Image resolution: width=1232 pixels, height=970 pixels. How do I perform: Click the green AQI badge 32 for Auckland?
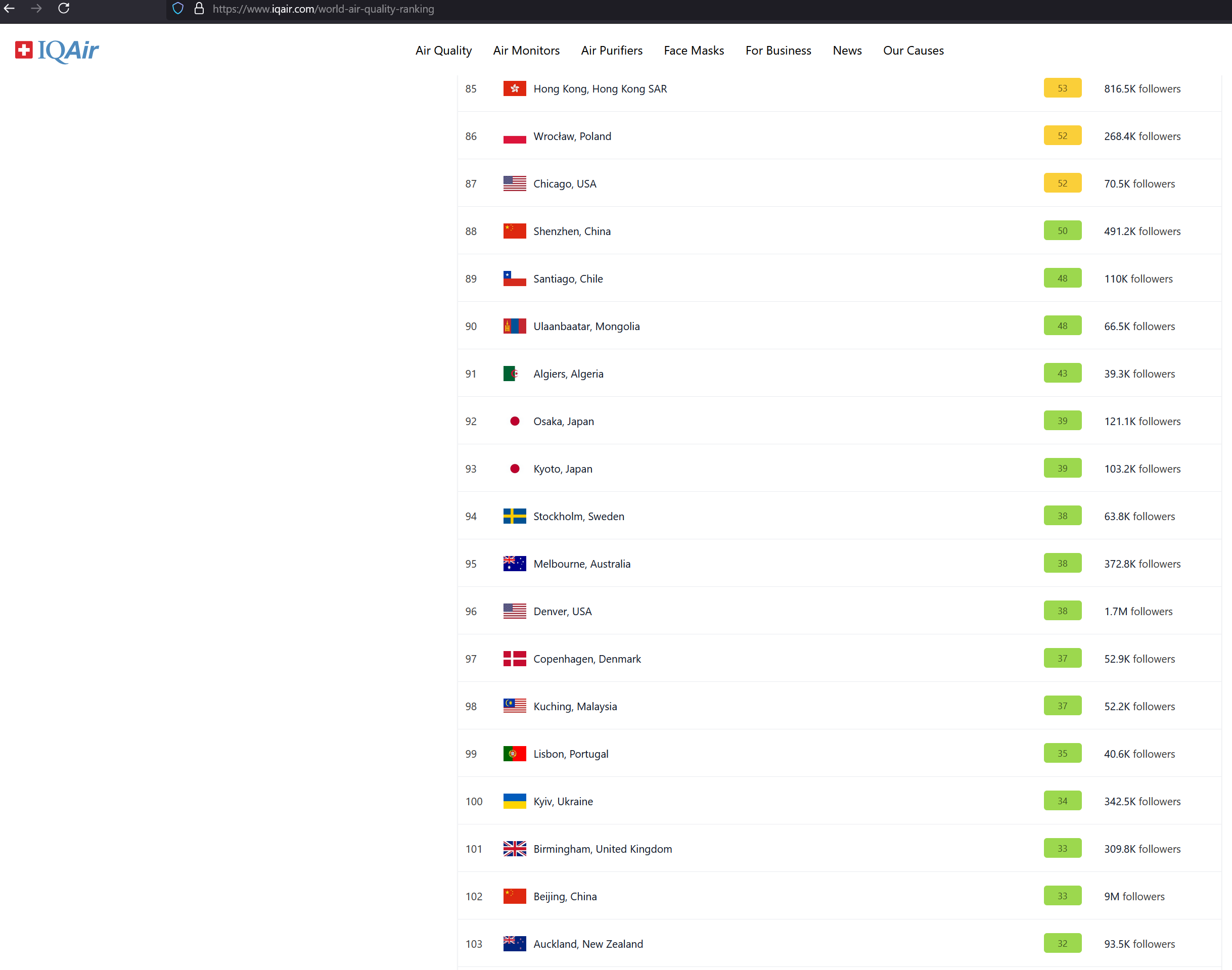(1062, 943)
